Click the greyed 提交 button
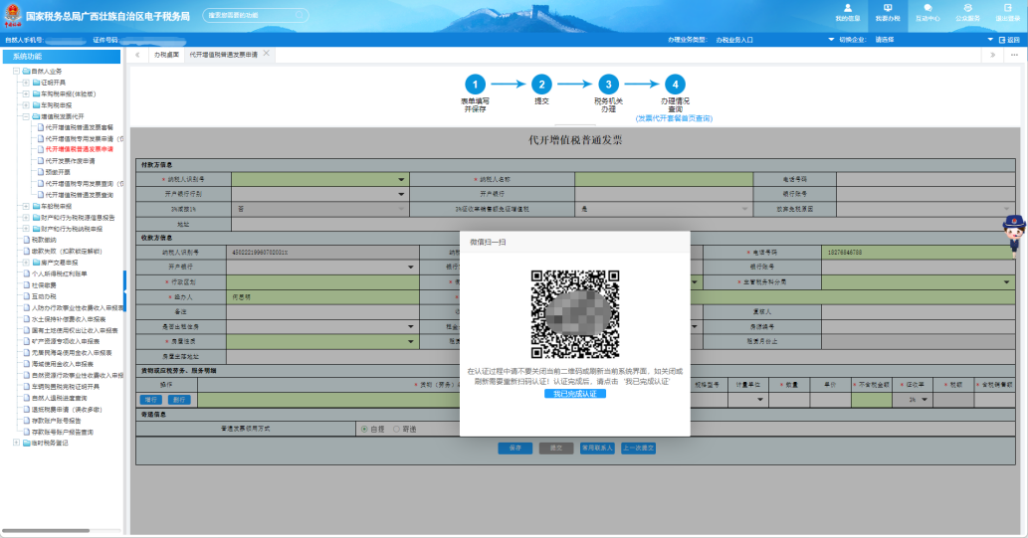Image resolution: width=1028 pixels, height=538 pixels. [556, 448]
